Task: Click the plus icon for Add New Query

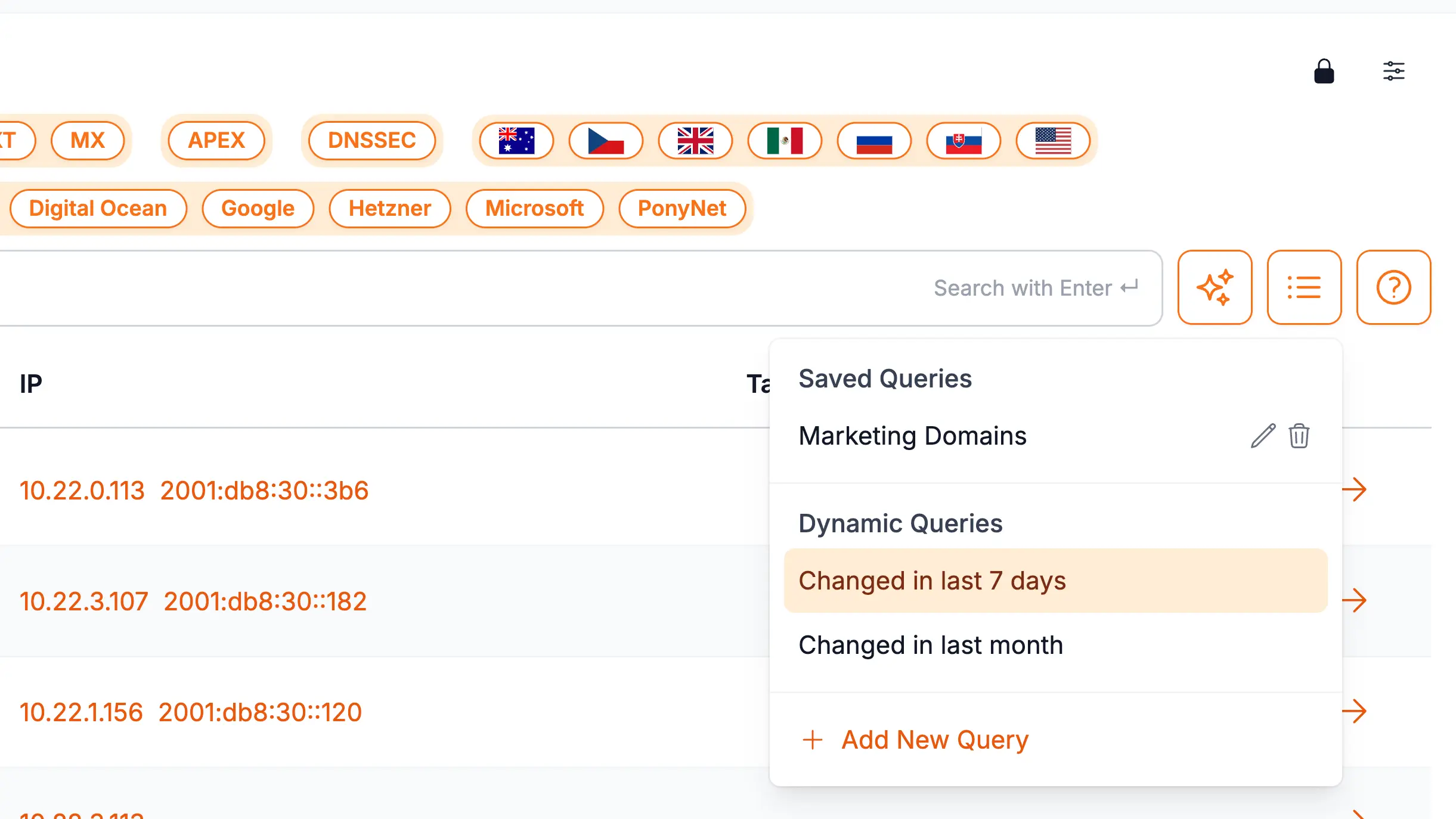Action: click(x=812, y=740)
